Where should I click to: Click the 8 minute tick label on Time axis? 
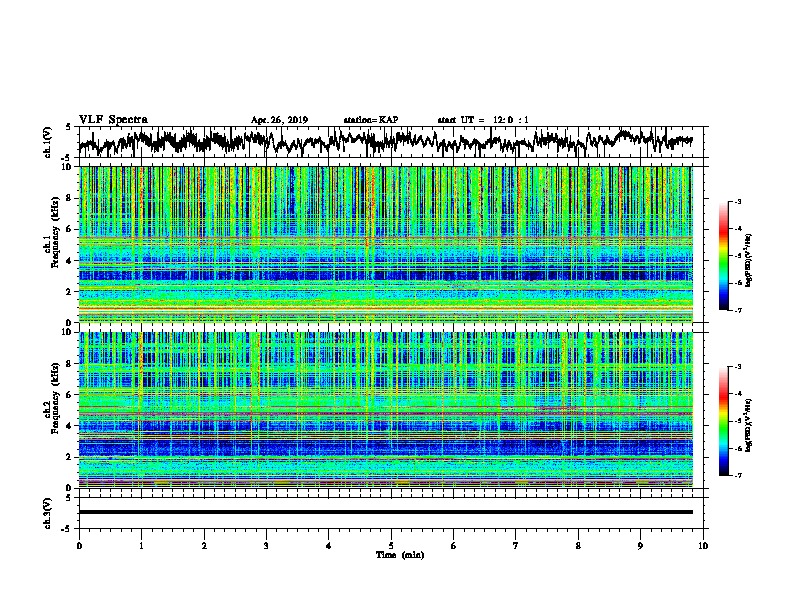click(578, 546)
